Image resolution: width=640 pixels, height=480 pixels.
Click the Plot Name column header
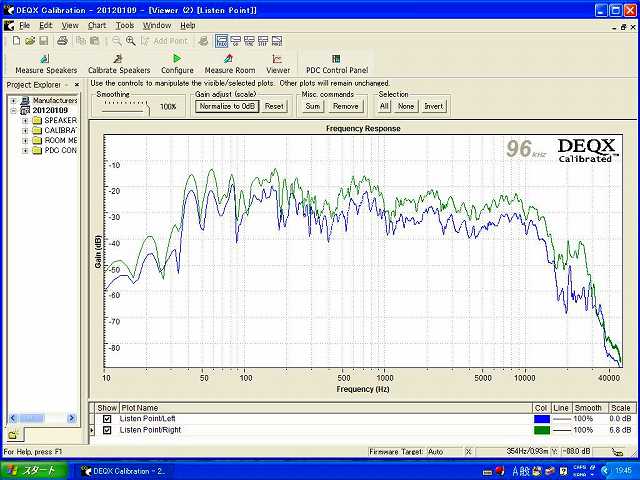pos(326,408)
